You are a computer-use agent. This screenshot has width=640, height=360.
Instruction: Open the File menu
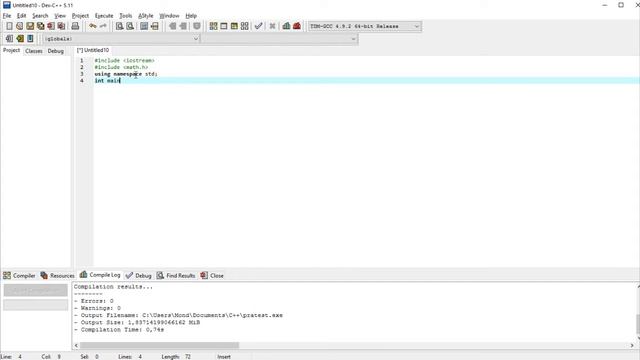coord(7,16)
